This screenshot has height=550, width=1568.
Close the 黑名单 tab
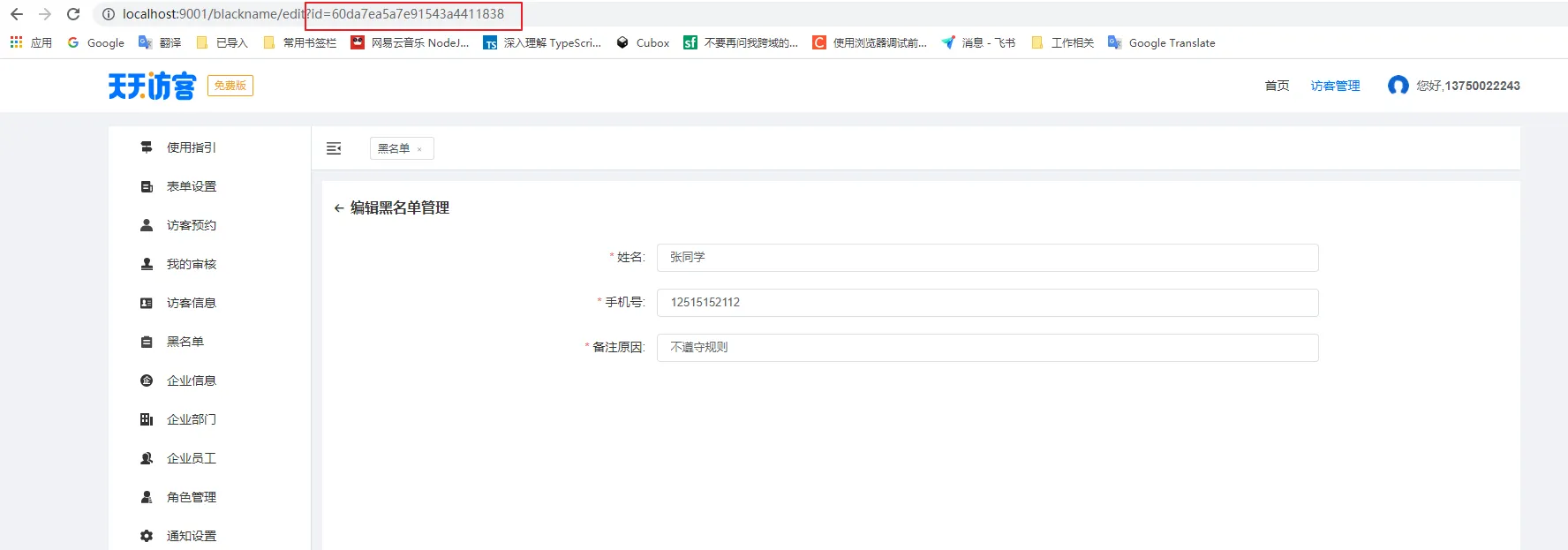[419, 149]
